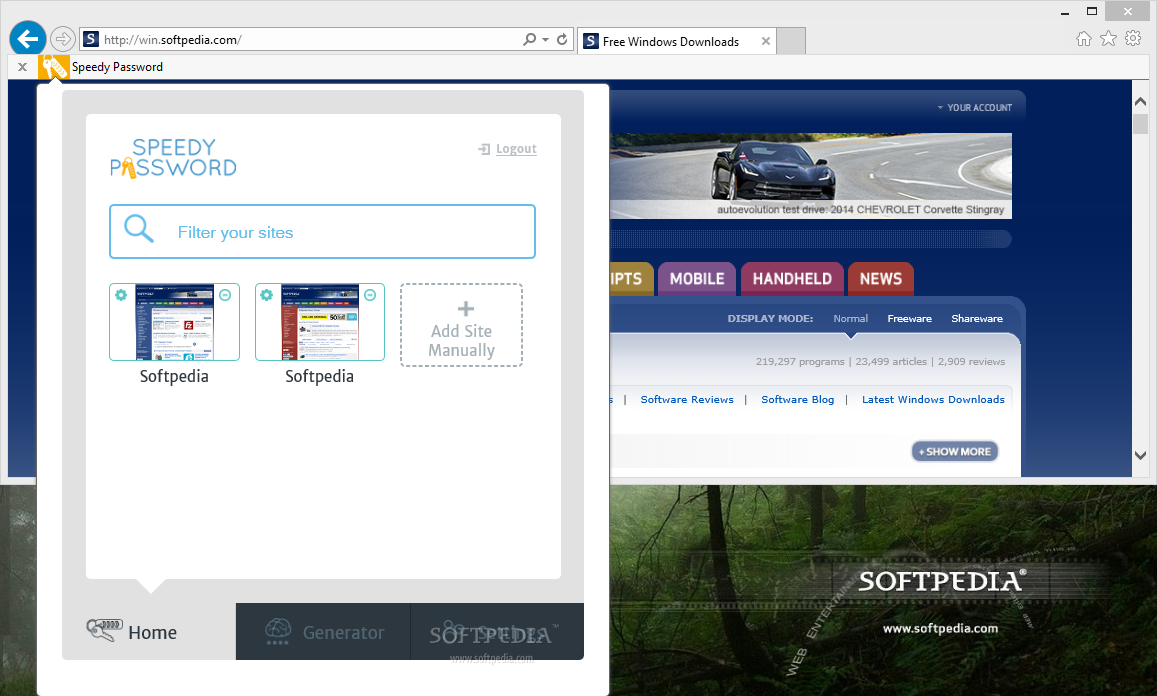Open the second Softpedia site thumbnail
Screen dimensions: 1157x696
click(320, 322)
